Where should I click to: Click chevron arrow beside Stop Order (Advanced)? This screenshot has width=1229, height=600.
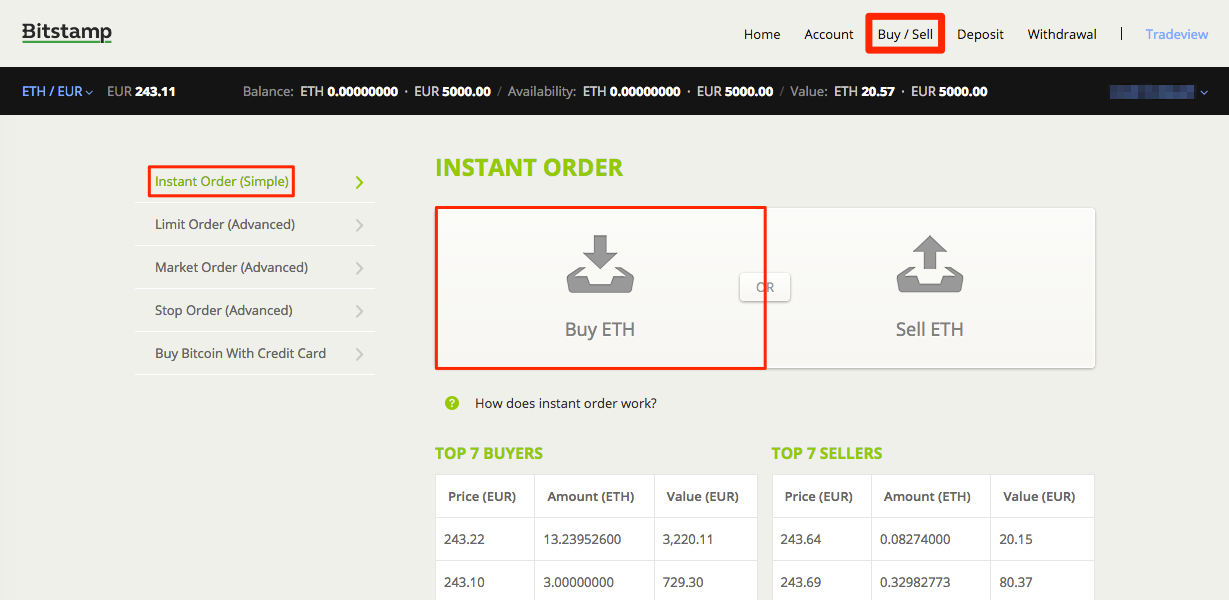tap(359, 311)
